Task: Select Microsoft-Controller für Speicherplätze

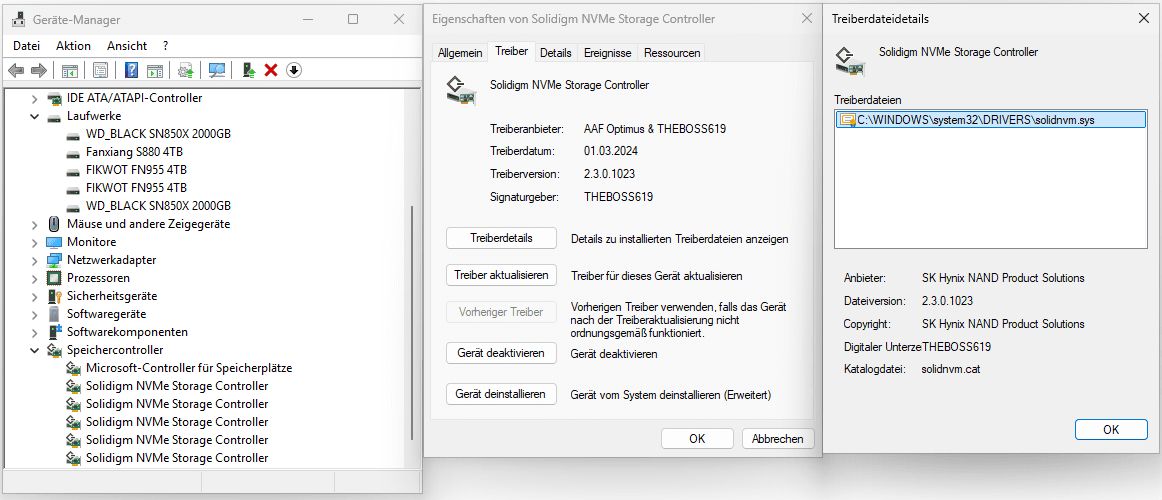Action: pos(189,367)
